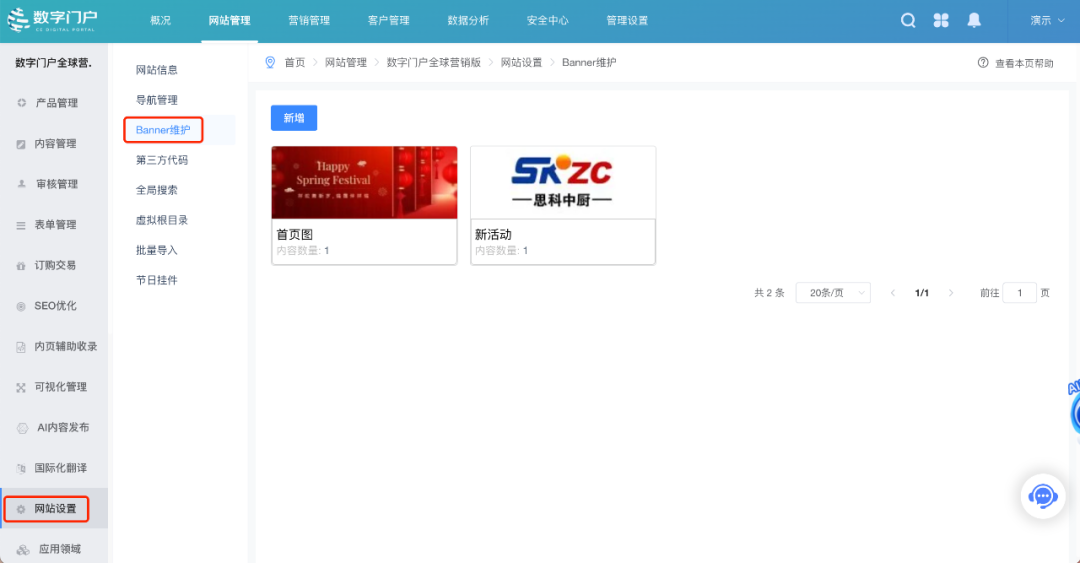Click the location pin icon in breadcrumb
The width and height of the screenshot is (1080, 563).
coord(270,63)
